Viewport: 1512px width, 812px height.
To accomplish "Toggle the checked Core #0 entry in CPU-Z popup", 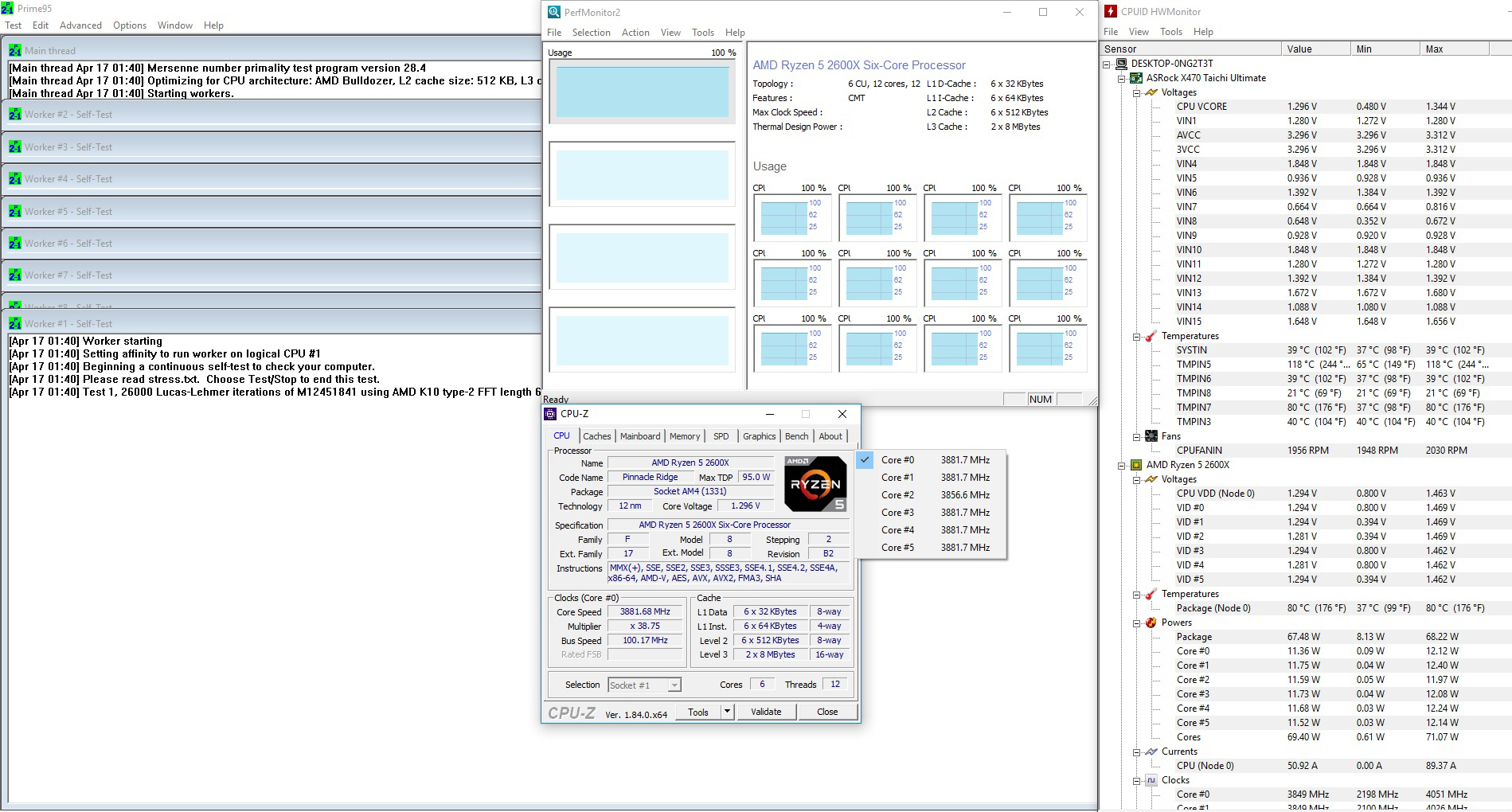I will point(932,460).
